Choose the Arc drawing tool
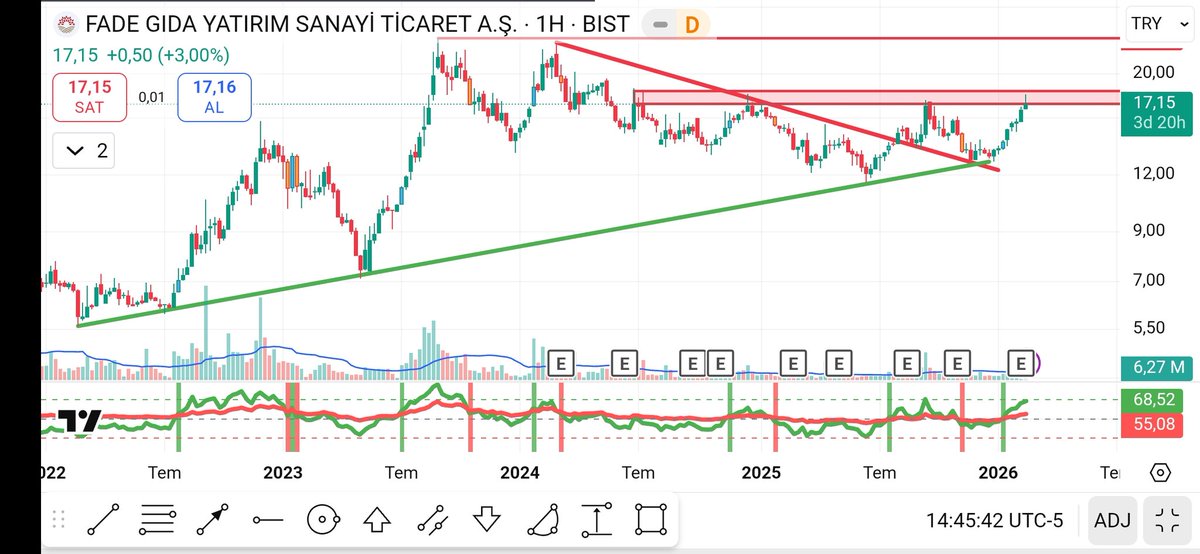Viewport: 1200px width, 554px height. click(x=541, y=520)
